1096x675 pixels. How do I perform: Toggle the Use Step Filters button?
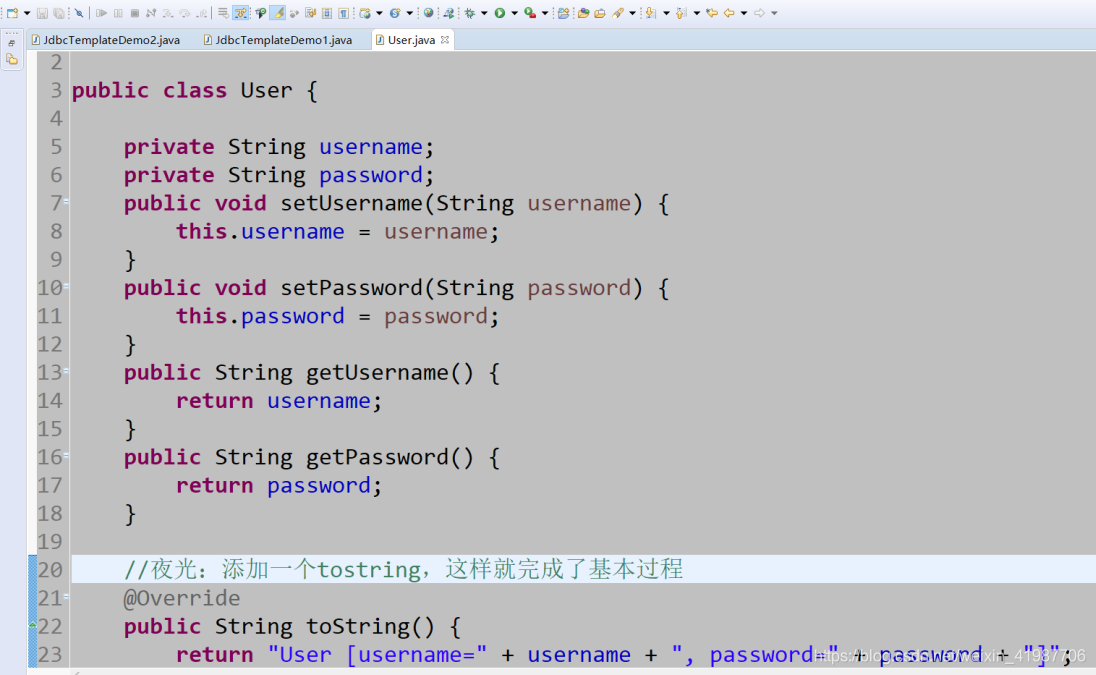tap(240, 13)
